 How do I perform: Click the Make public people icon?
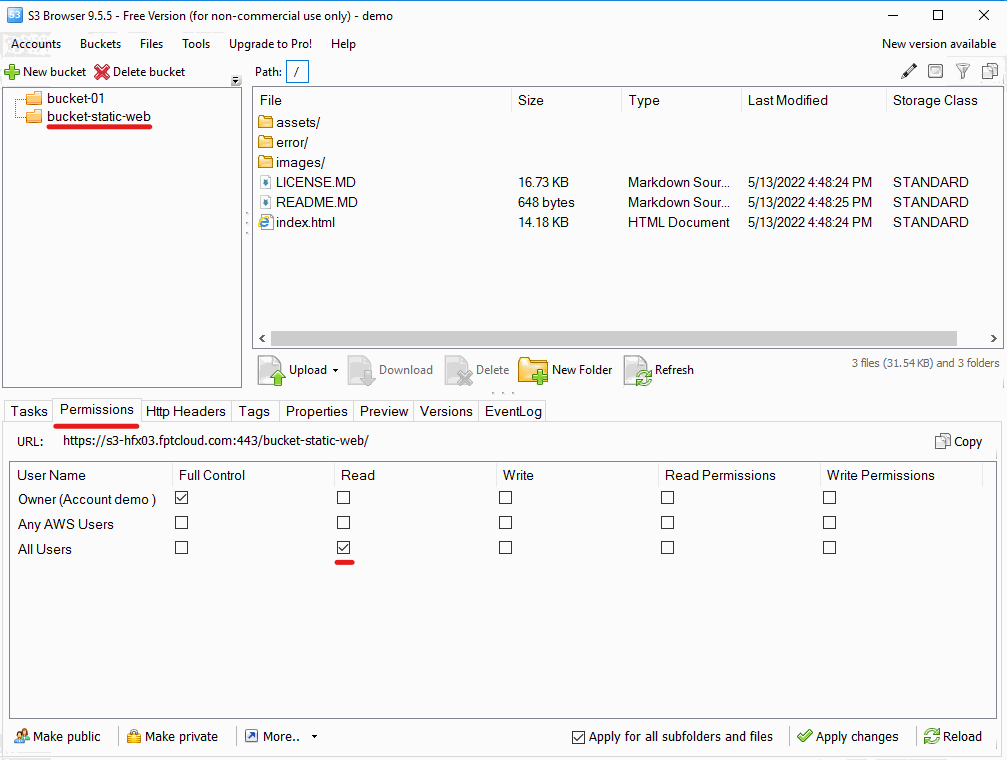(22, 736)
